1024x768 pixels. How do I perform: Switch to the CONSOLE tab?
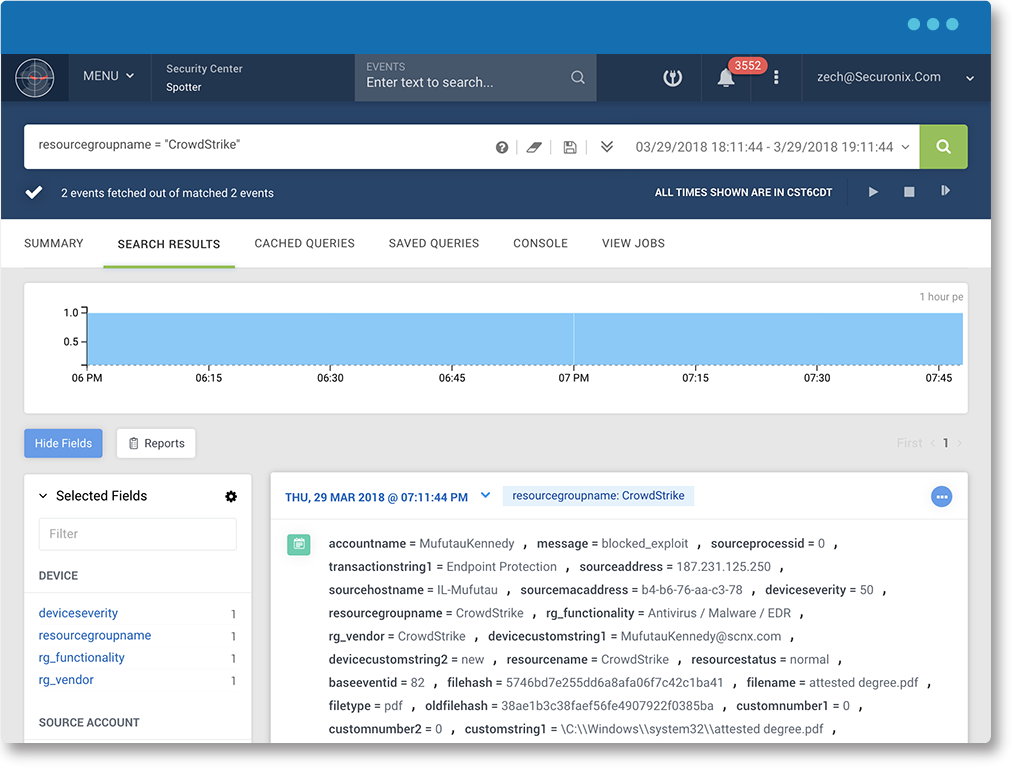540,244
